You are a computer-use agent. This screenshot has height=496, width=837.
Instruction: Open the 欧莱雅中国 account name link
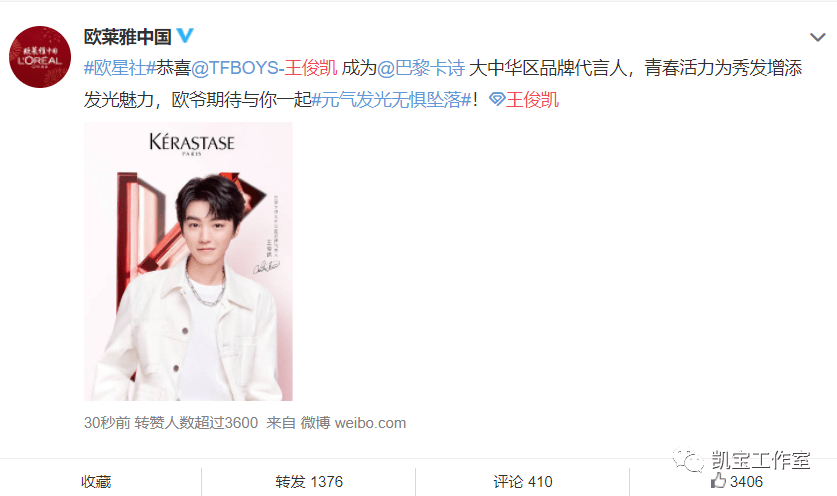click(x=128, y=36)
